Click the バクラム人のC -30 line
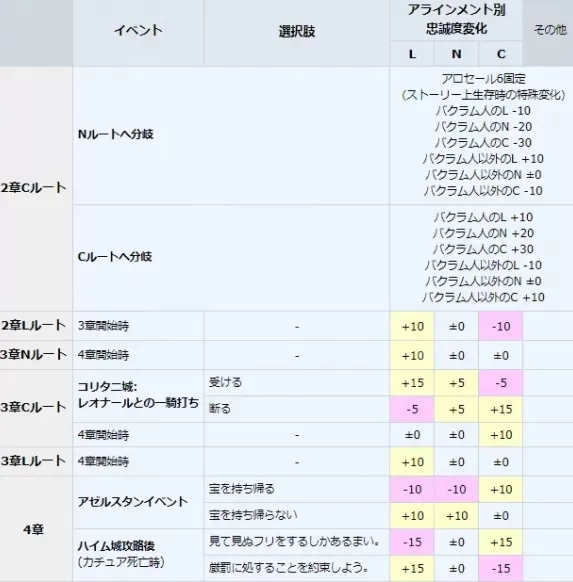 click(483, 143)
